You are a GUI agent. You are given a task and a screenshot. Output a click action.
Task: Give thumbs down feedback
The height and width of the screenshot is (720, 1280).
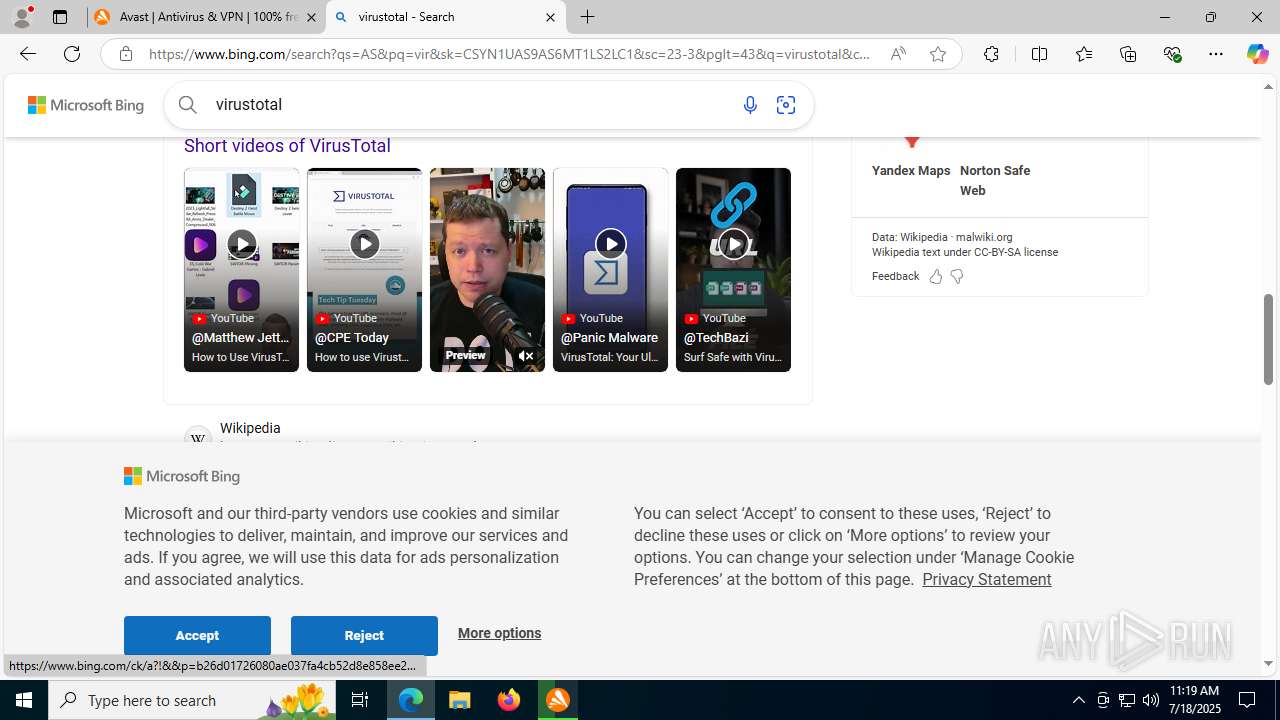pos(957,277)
